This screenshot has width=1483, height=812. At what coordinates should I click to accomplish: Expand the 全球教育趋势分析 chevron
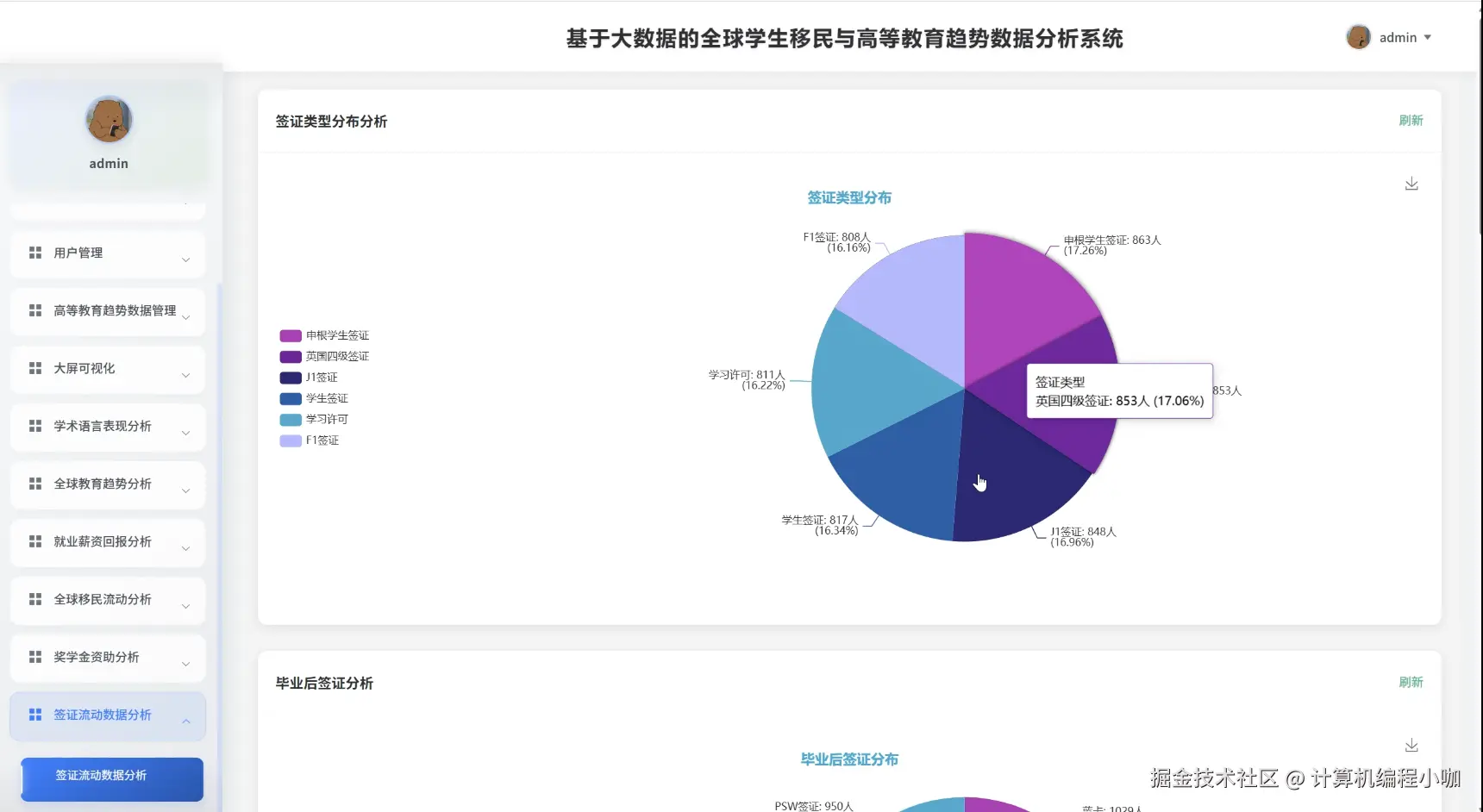pos(185,490)
